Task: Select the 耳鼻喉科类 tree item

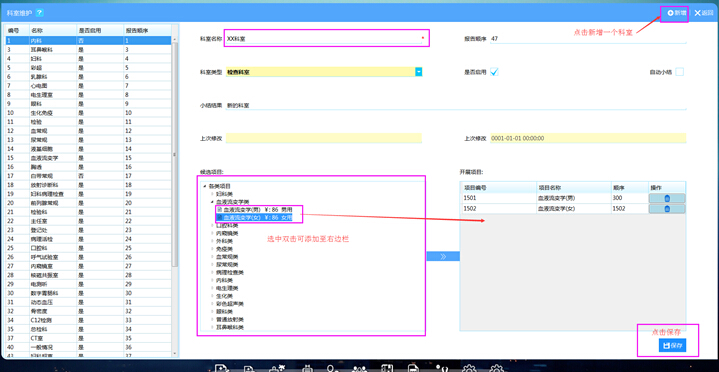Action: click(x=230, y=327)
